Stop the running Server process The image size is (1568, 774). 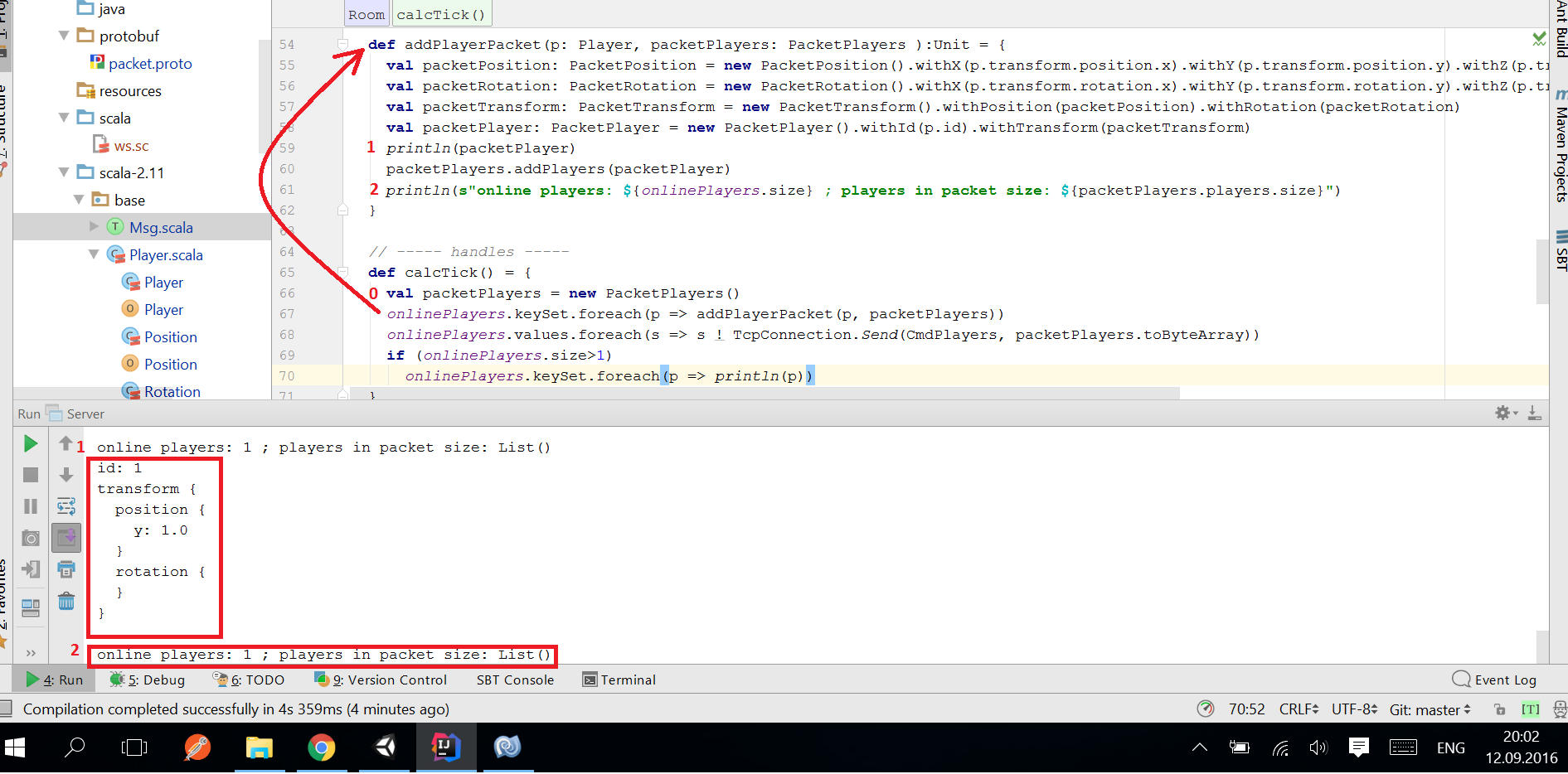[31, 475]
